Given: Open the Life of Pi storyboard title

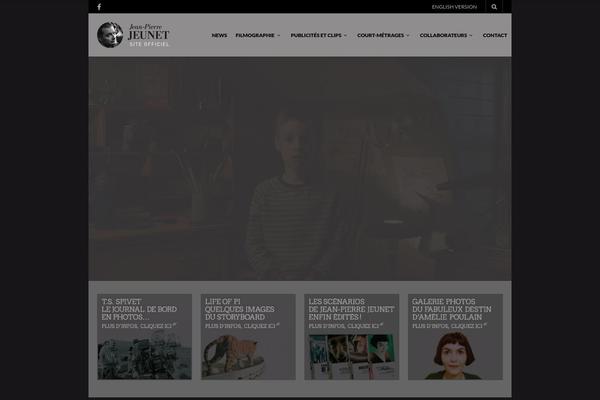Looking at the screenshot, I should click(240, 309).
